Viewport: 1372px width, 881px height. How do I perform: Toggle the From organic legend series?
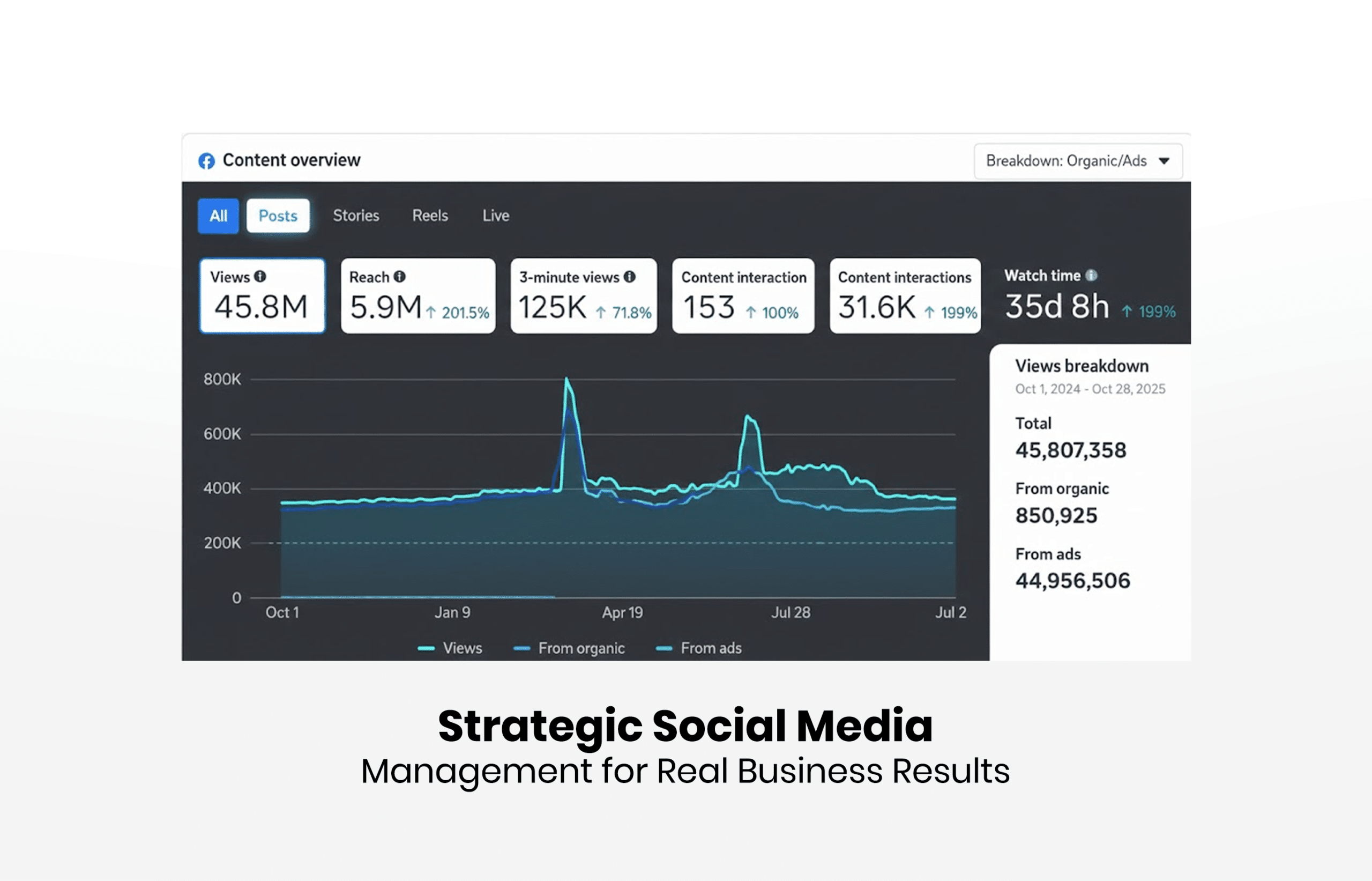click(x=581, y=648)
